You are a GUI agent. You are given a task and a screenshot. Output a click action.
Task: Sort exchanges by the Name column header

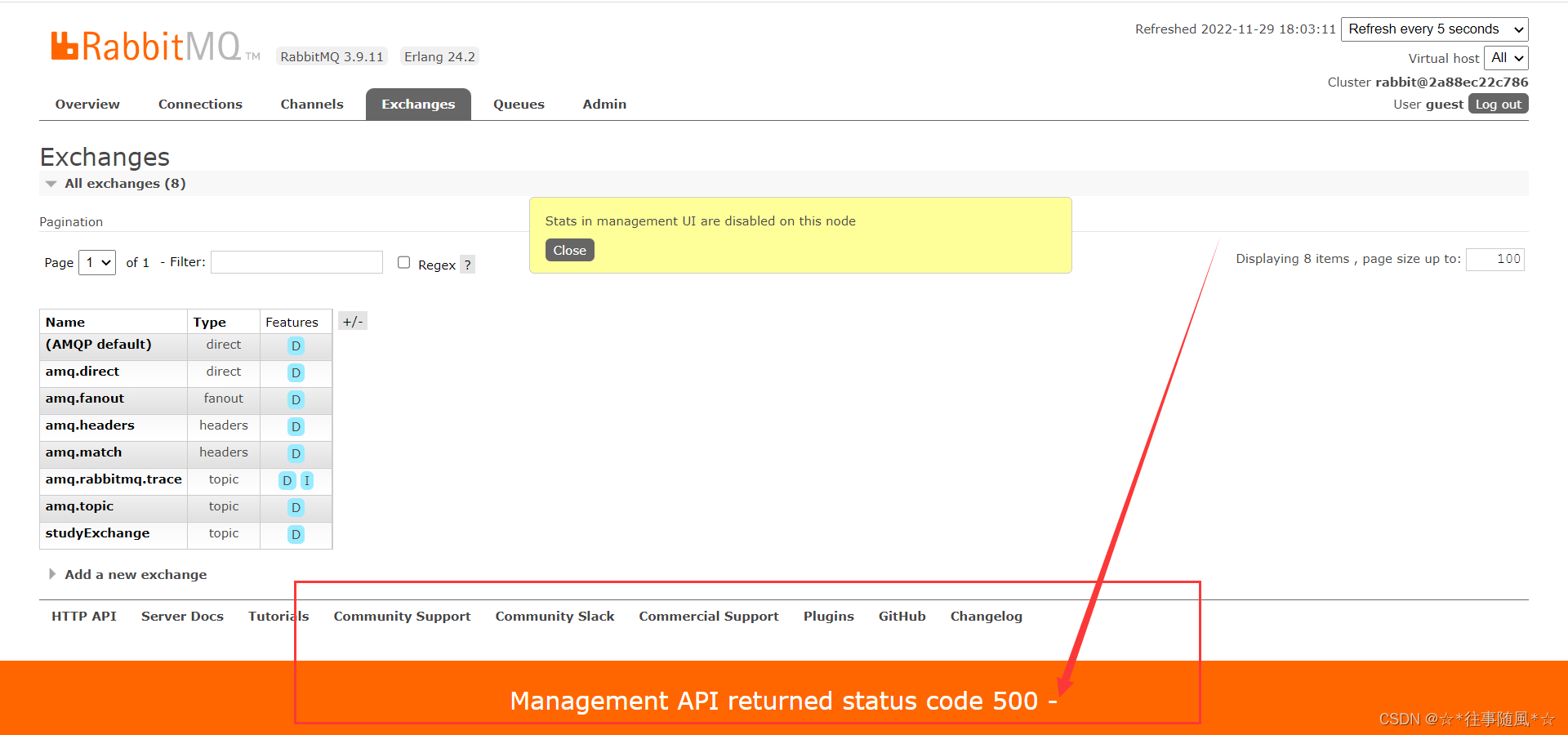click(x=65, y=323)
